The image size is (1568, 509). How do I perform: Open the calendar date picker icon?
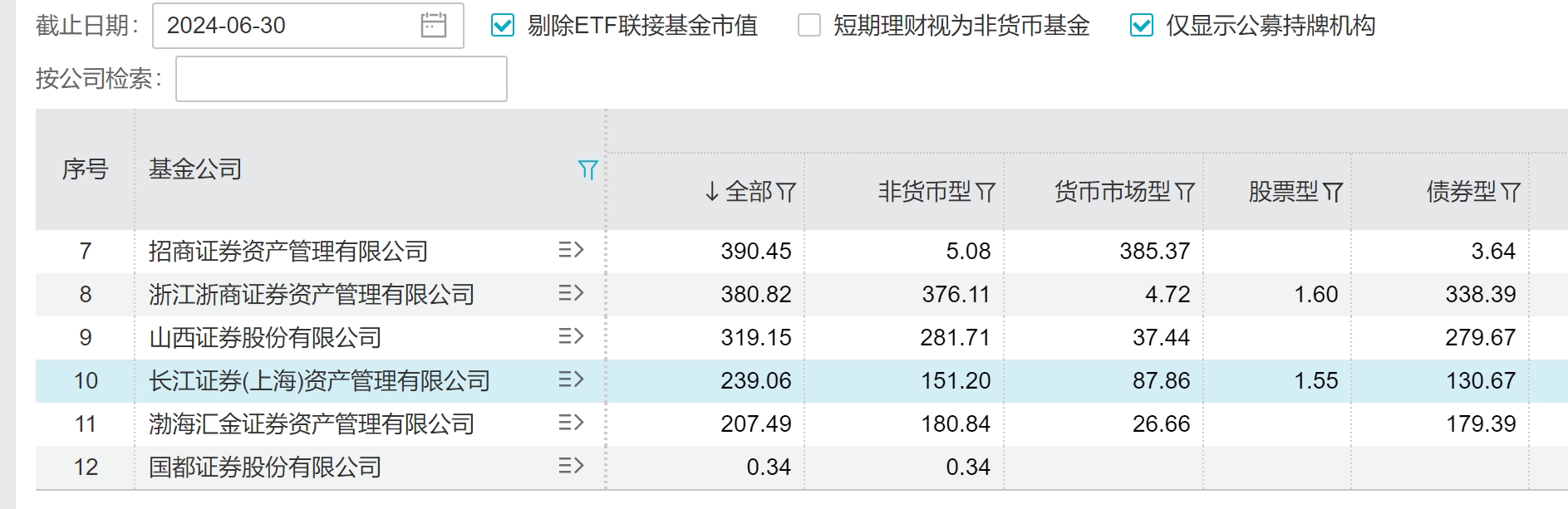433,26
